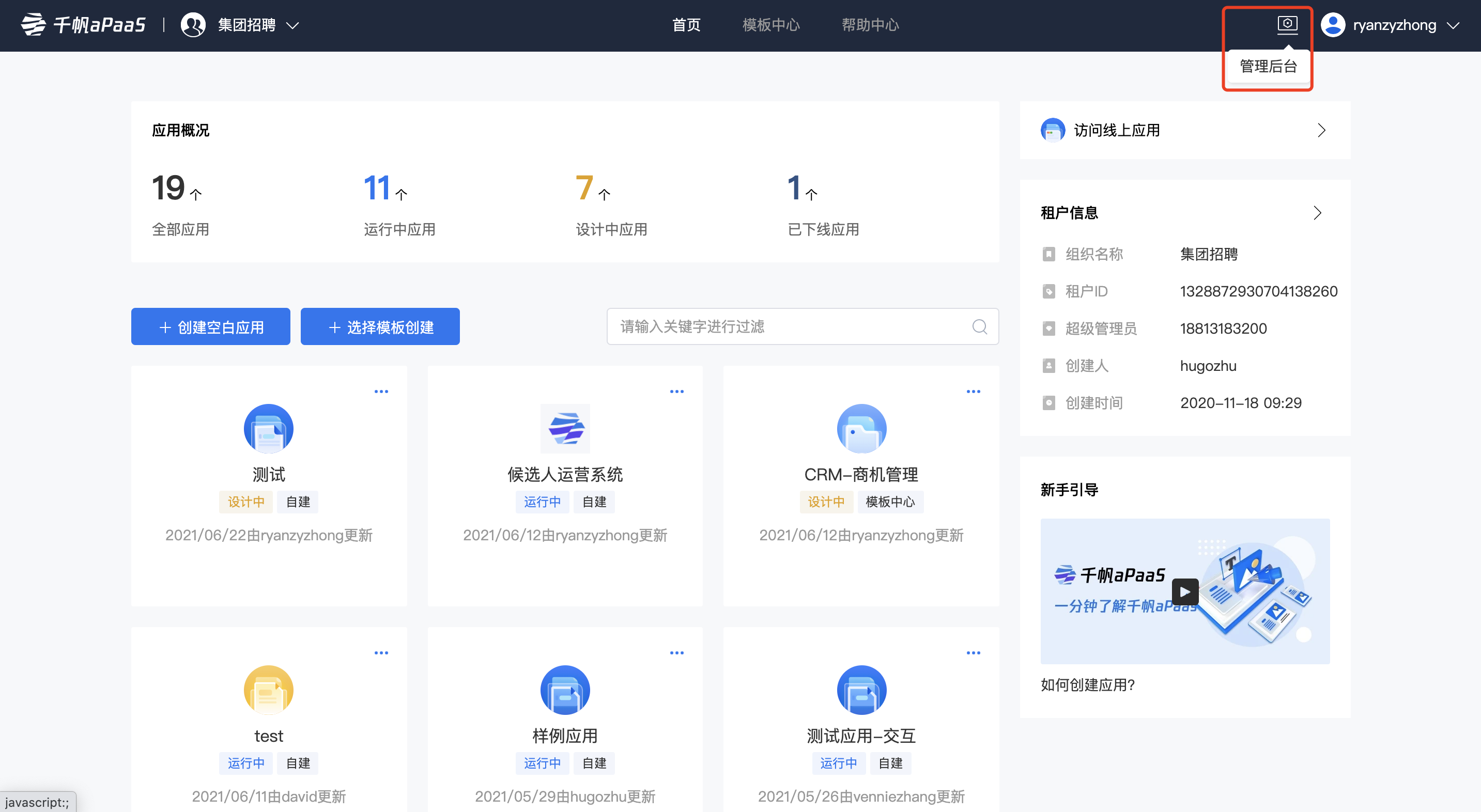Open the 候选人运营系统 app icon

(x=565, y=429)
